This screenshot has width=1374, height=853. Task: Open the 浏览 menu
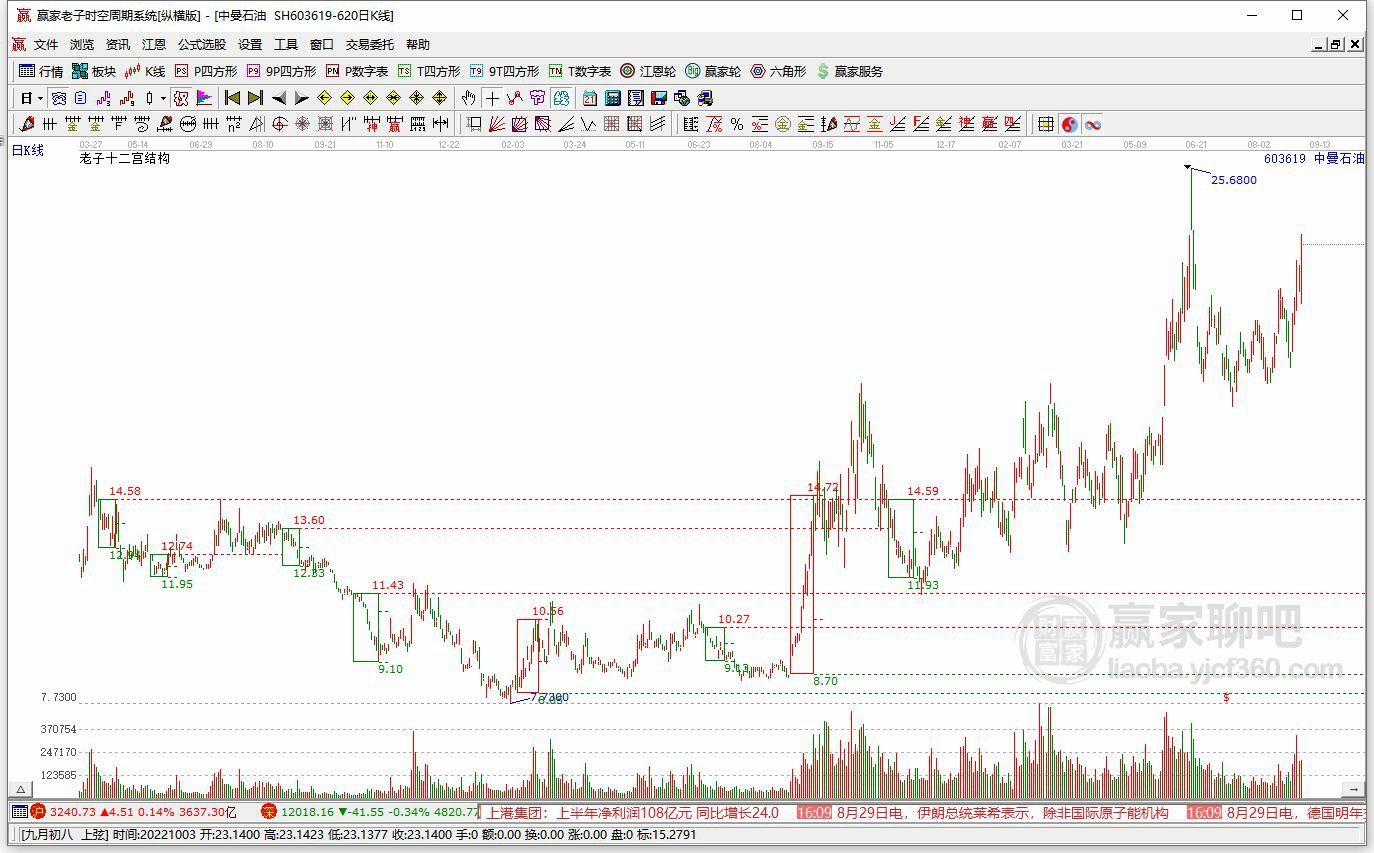click(x=82, y=45)
